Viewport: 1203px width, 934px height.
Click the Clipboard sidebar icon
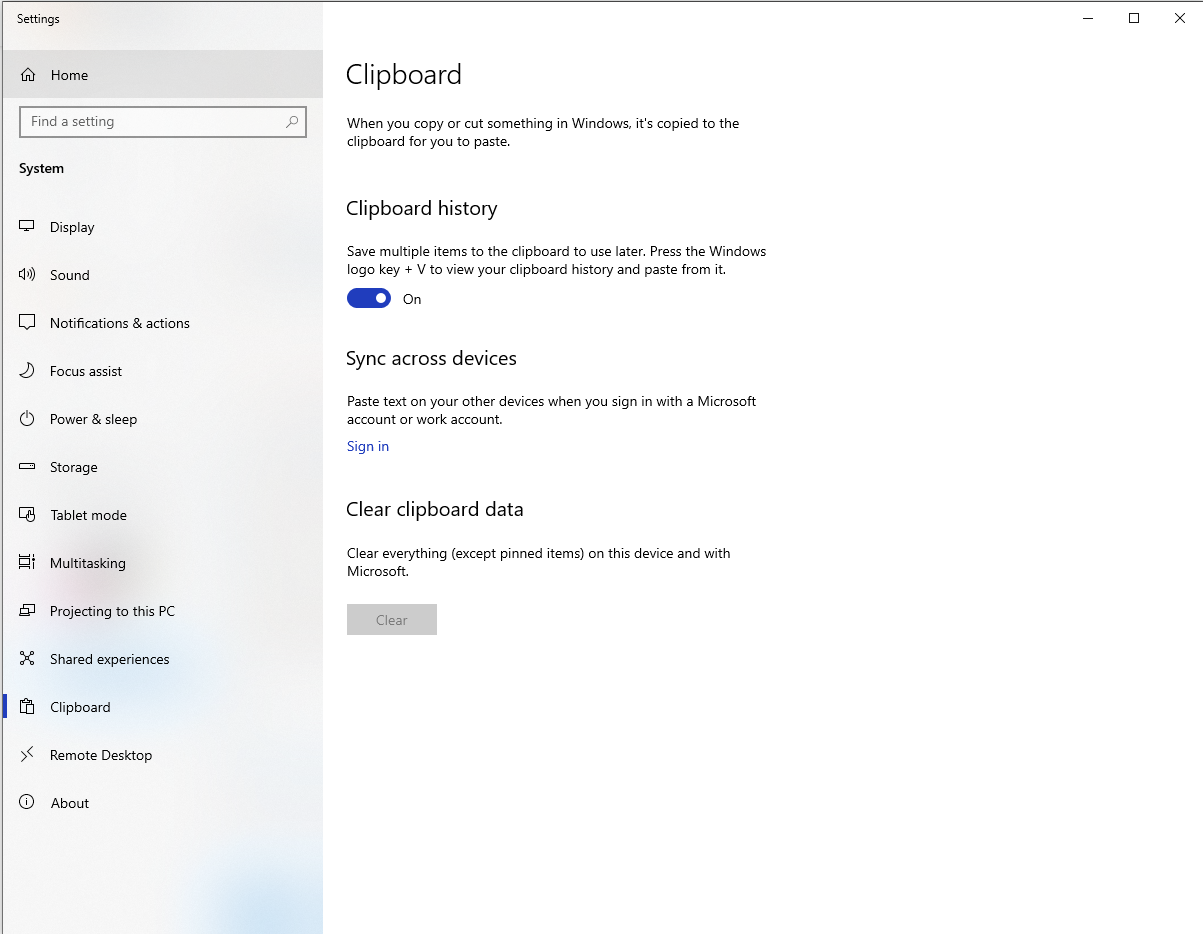coord(27,707)
